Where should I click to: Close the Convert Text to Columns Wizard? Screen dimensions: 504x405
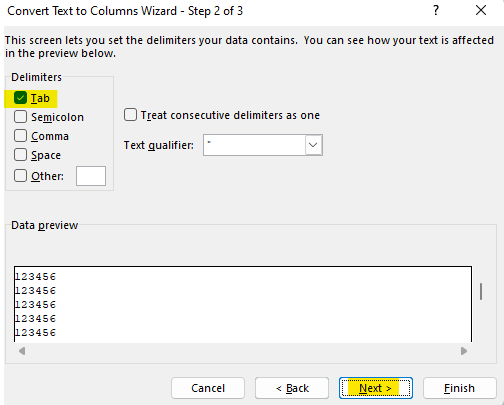(x=481, y=11)
